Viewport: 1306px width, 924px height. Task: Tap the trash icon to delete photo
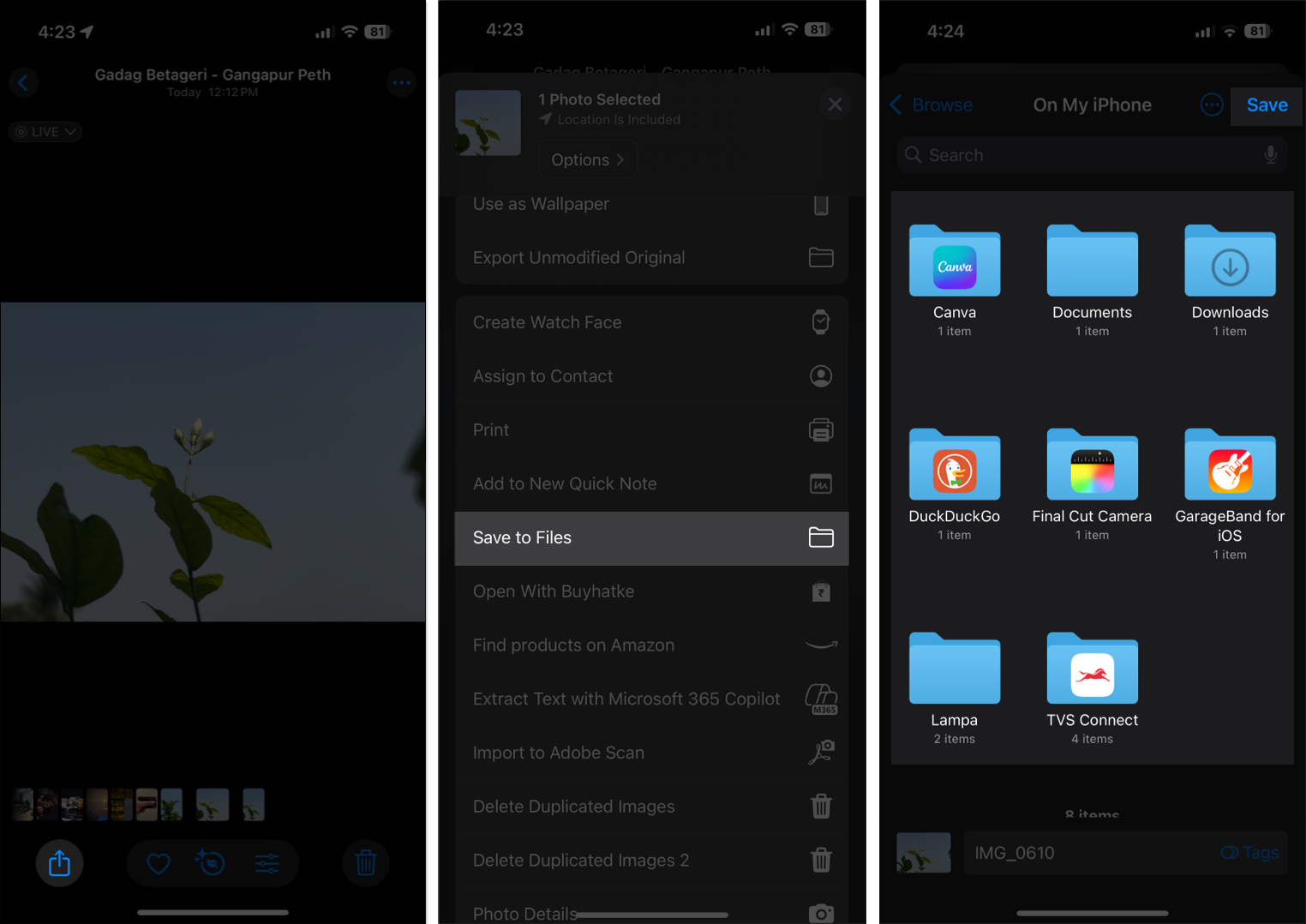pyautogui.click(x=366, y=863)
